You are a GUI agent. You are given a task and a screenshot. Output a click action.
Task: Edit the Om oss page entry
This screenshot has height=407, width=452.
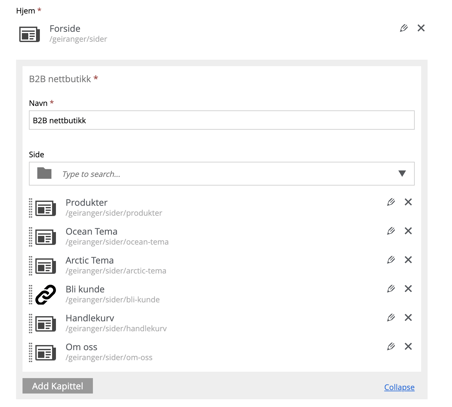391,346
